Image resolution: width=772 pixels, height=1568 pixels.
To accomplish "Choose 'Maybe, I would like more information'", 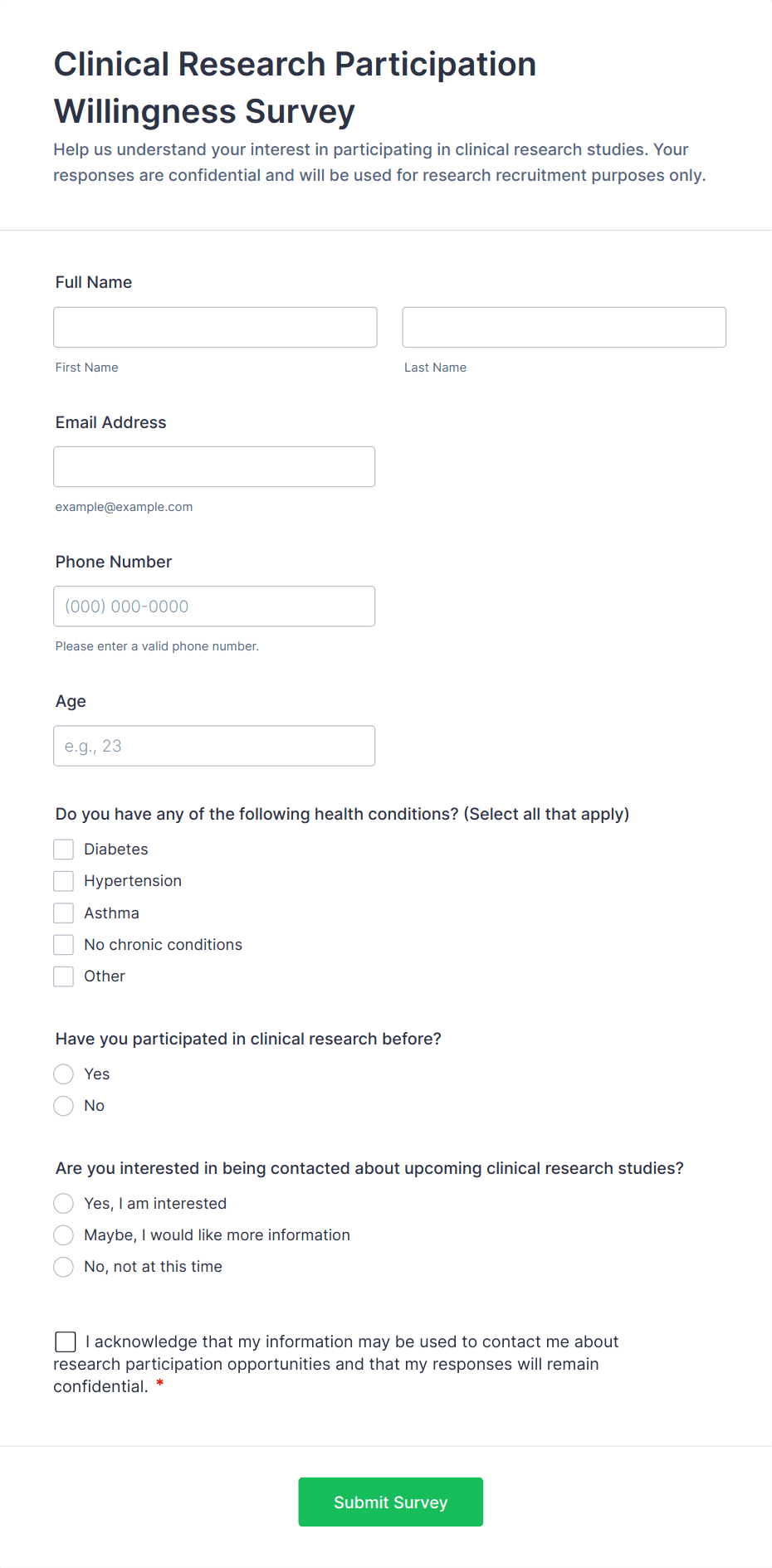I will [x=64, y=1235].
